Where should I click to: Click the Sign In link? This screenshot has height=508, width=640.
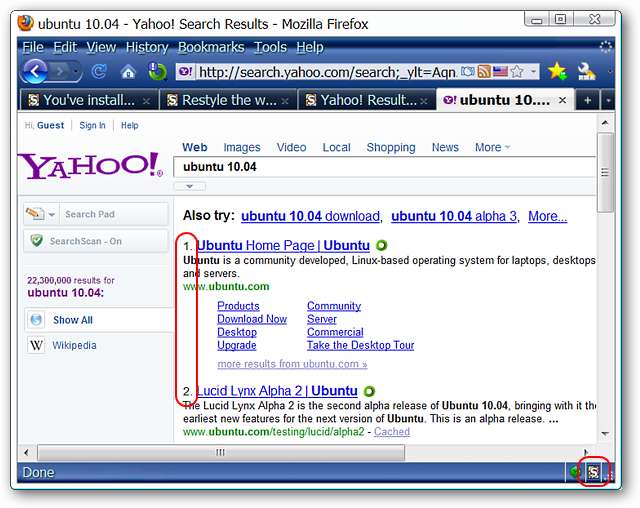[92, 125]
